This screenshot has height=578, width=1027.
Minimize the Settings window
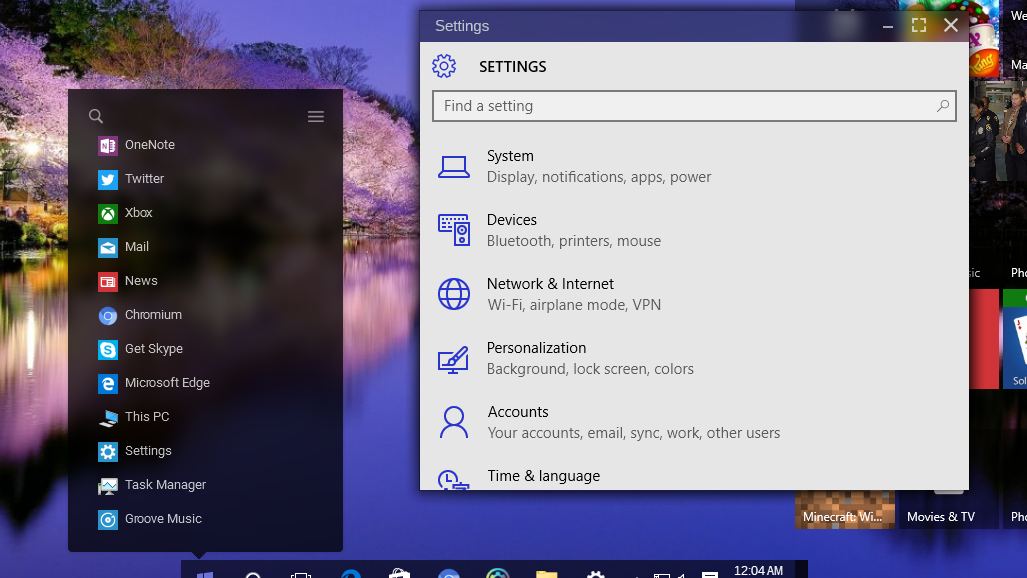(887, 26)
